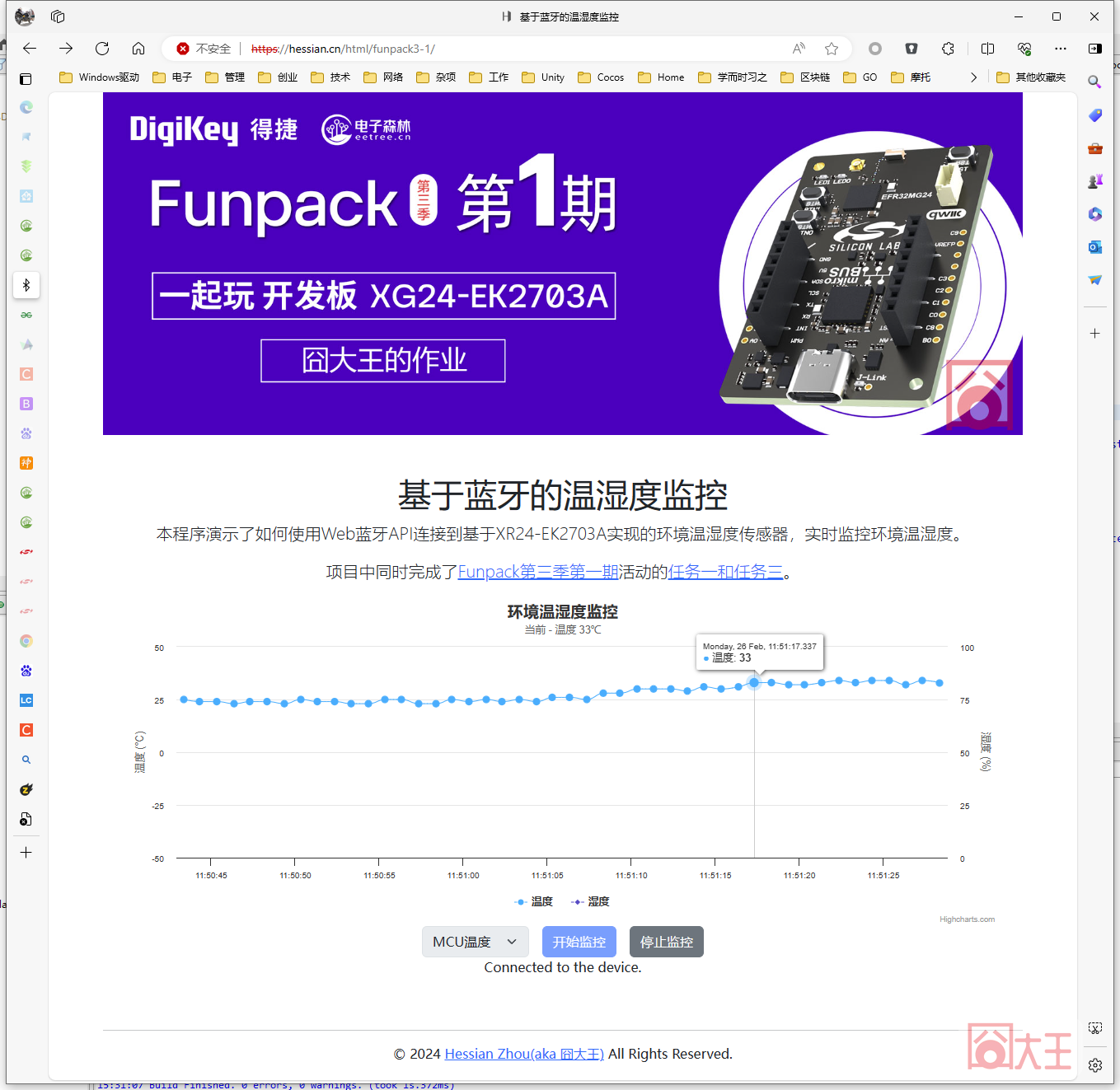Expand the 工作 bookmarks folder
The image size is (1120, 1090).
[489, 77]
